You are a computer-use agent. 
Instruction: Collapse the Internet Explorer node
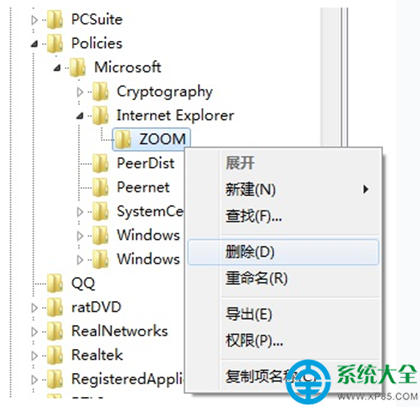[80, 116]
